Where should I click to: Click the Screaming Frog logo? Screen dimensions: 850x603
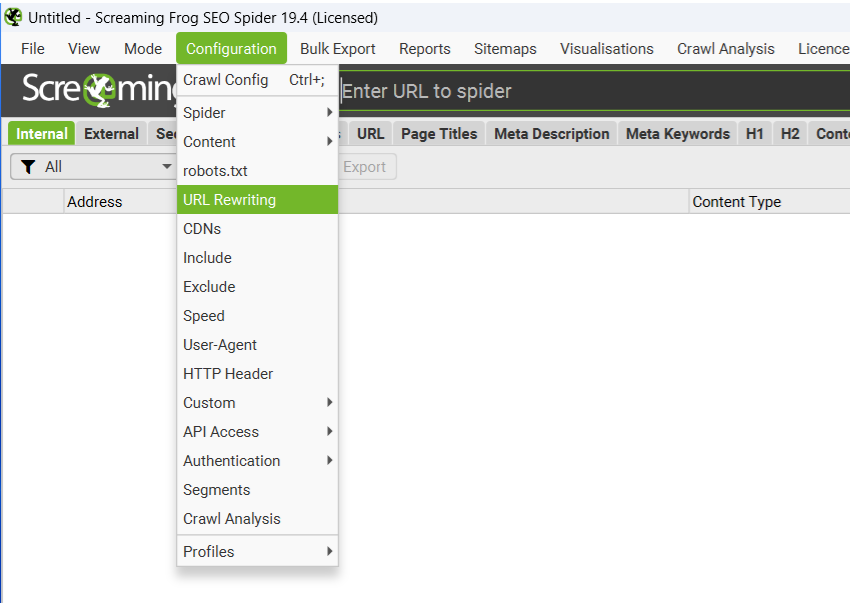tap(99, 89)
